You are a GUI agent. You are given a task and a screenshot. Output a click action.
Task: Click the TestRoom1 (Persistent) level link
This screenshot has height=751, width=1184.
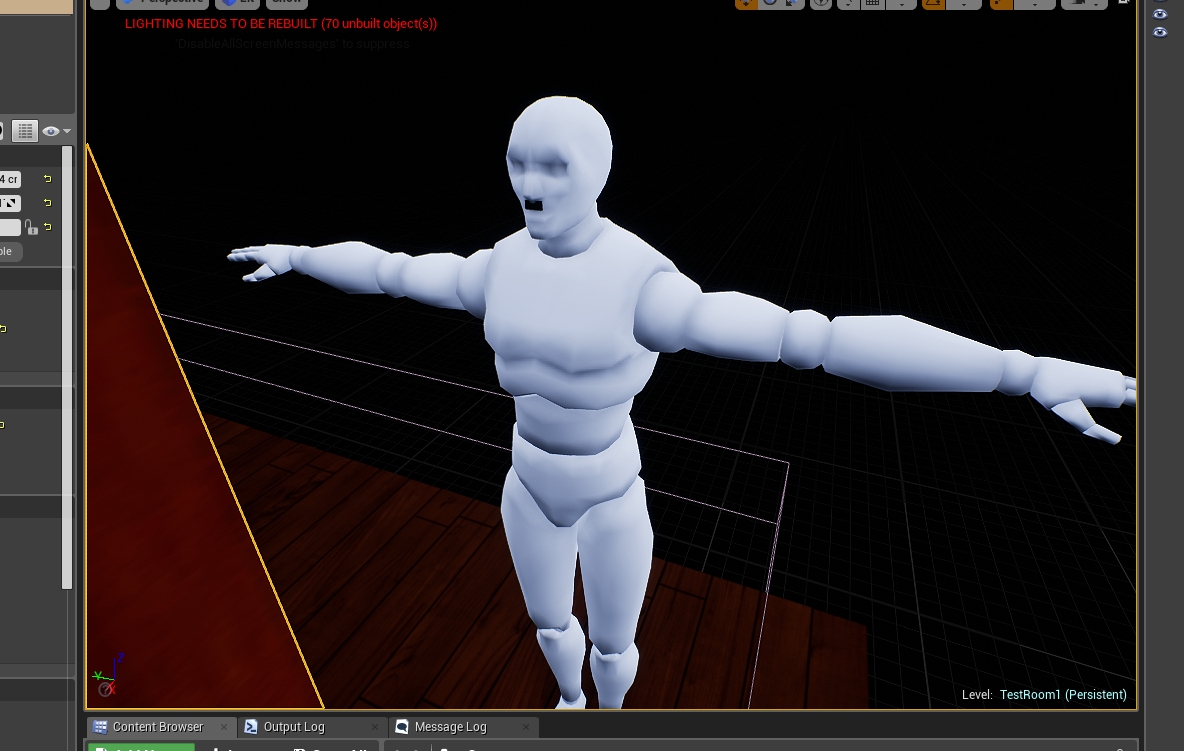1062,695
